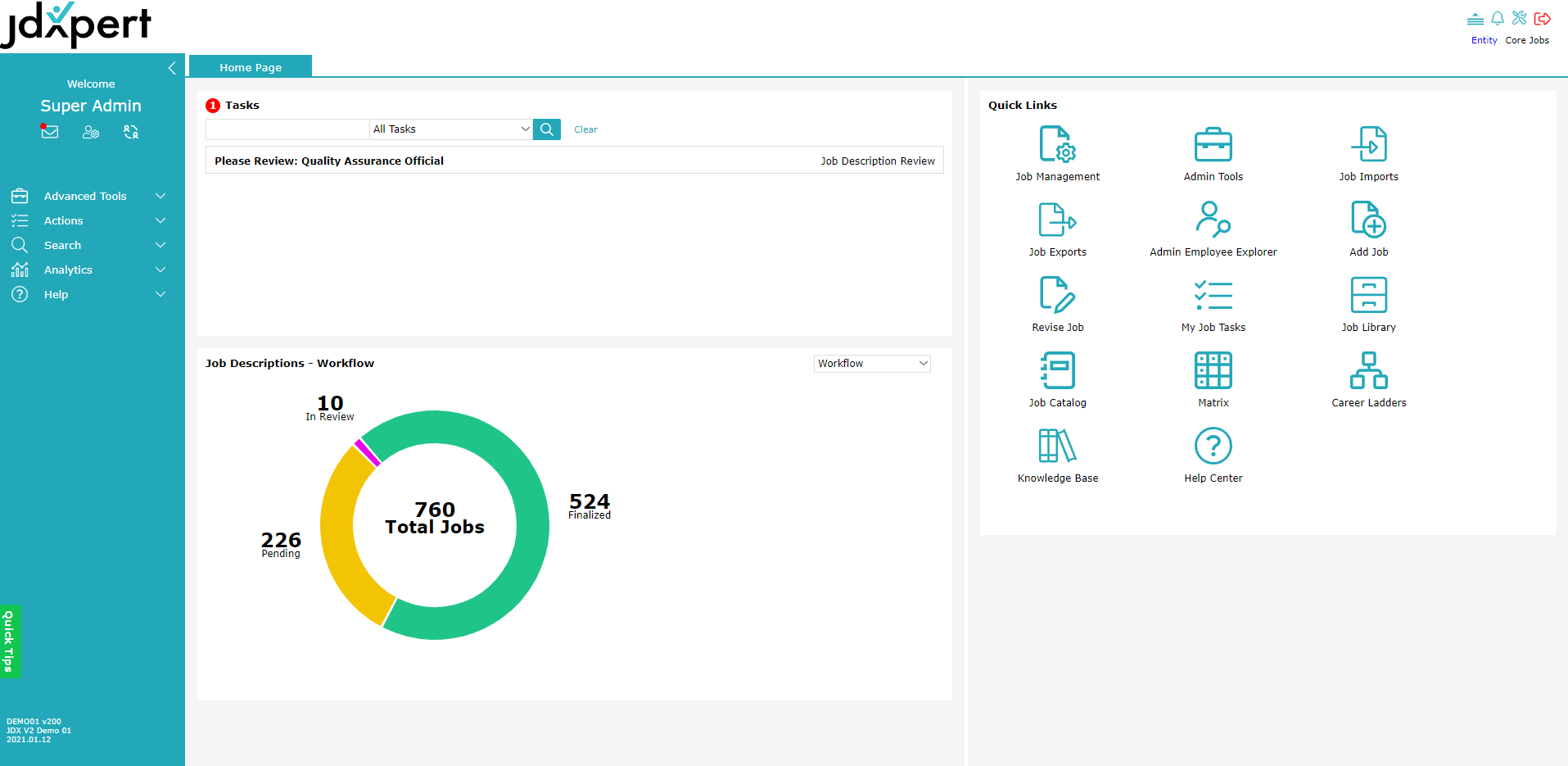This screenshot has height=766, width=1568.
Task: Click the Clear link beside task search
Action: tap(585, 129)
